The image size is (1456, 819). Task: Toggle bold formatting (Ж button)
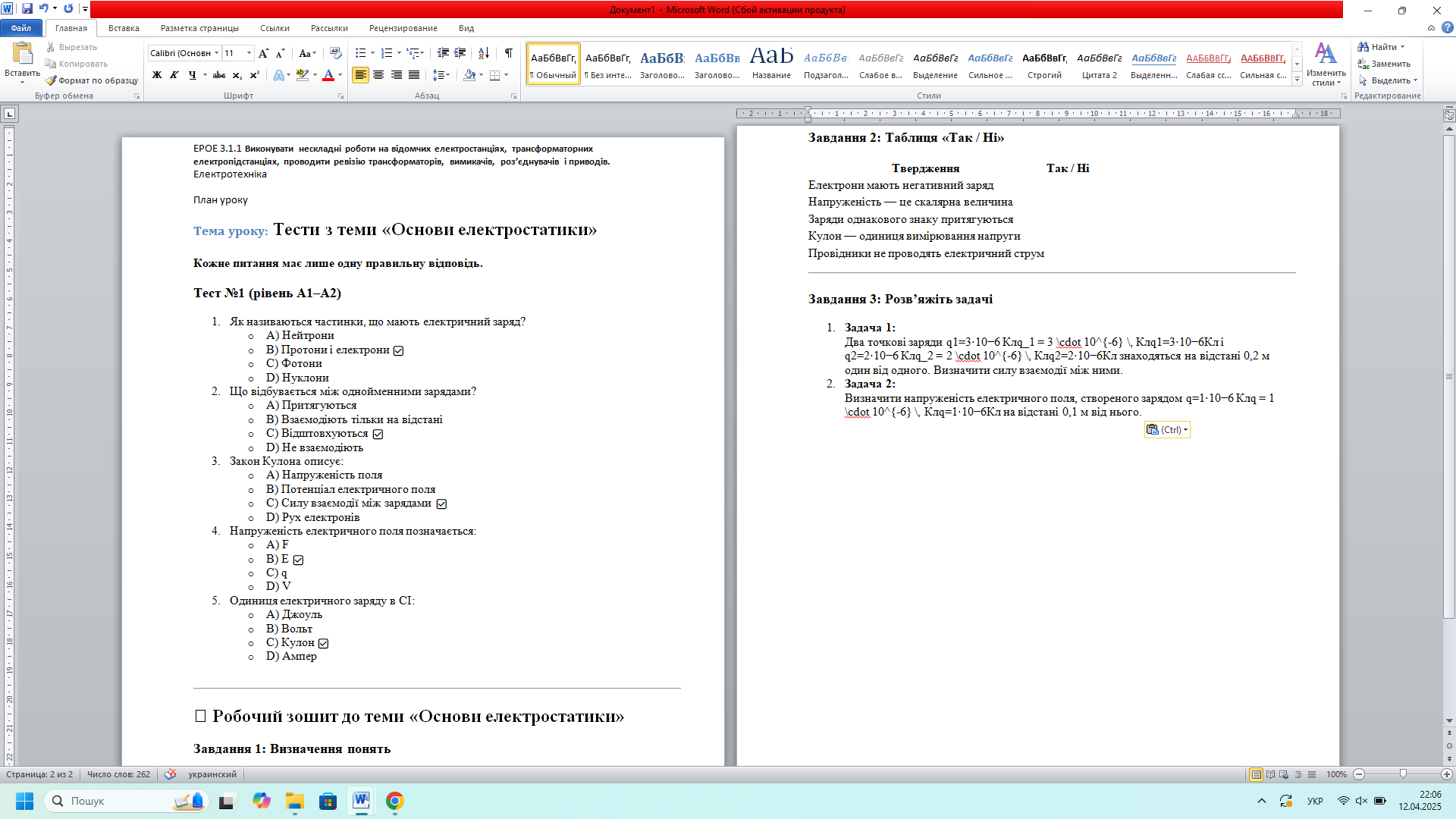pyautogui.click(x=157, y=75)
